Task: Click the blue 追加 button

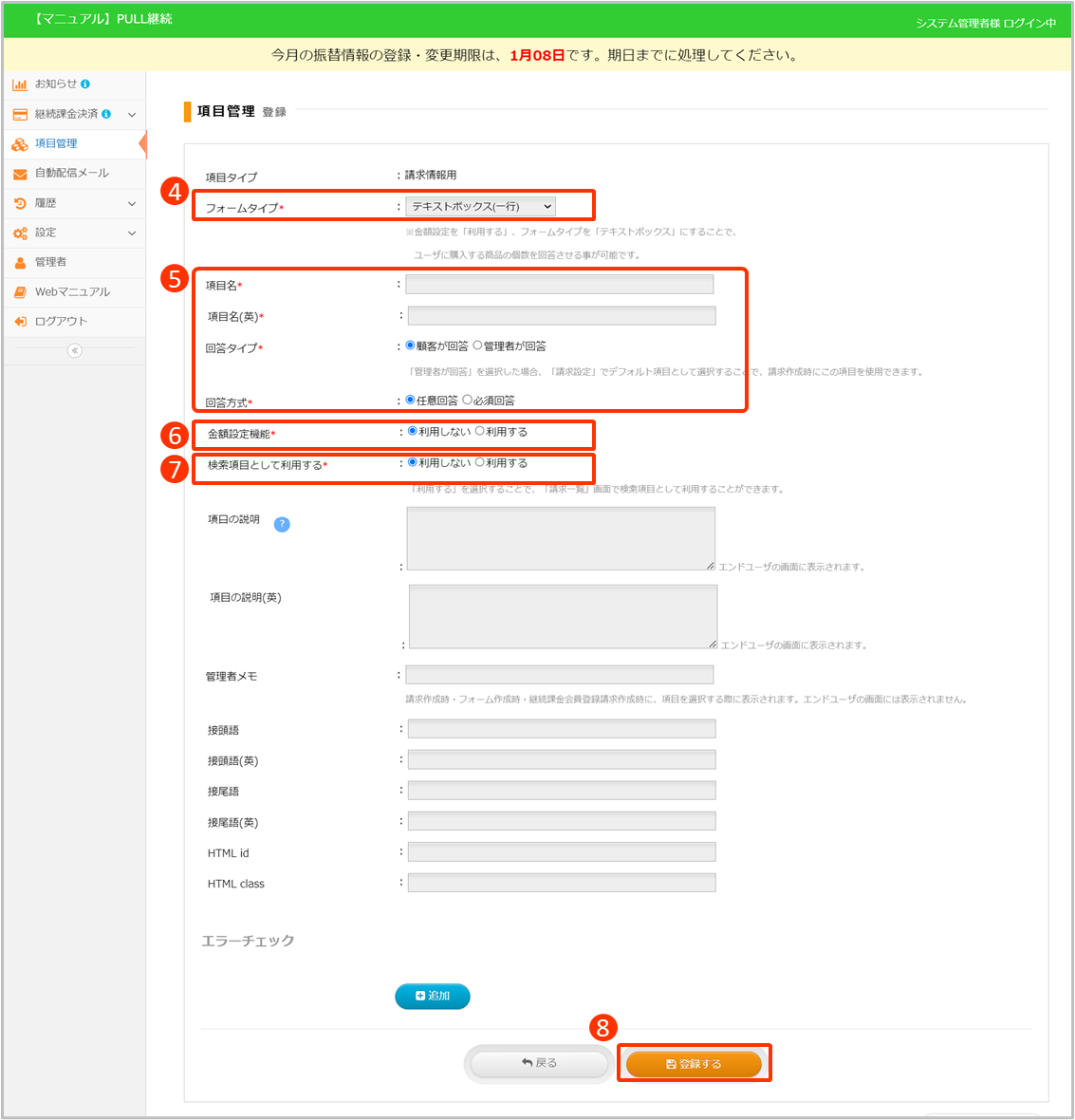Action: pyautogui.click(x=433, y=996)
